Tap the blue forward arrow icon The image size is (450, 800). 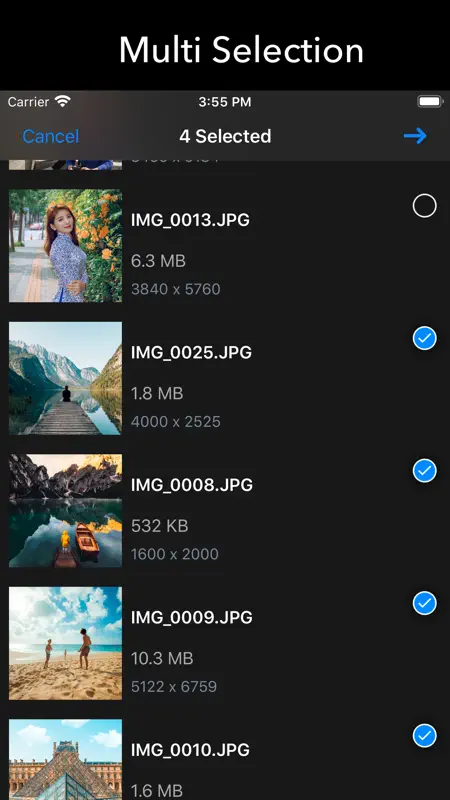click(415, 136)
